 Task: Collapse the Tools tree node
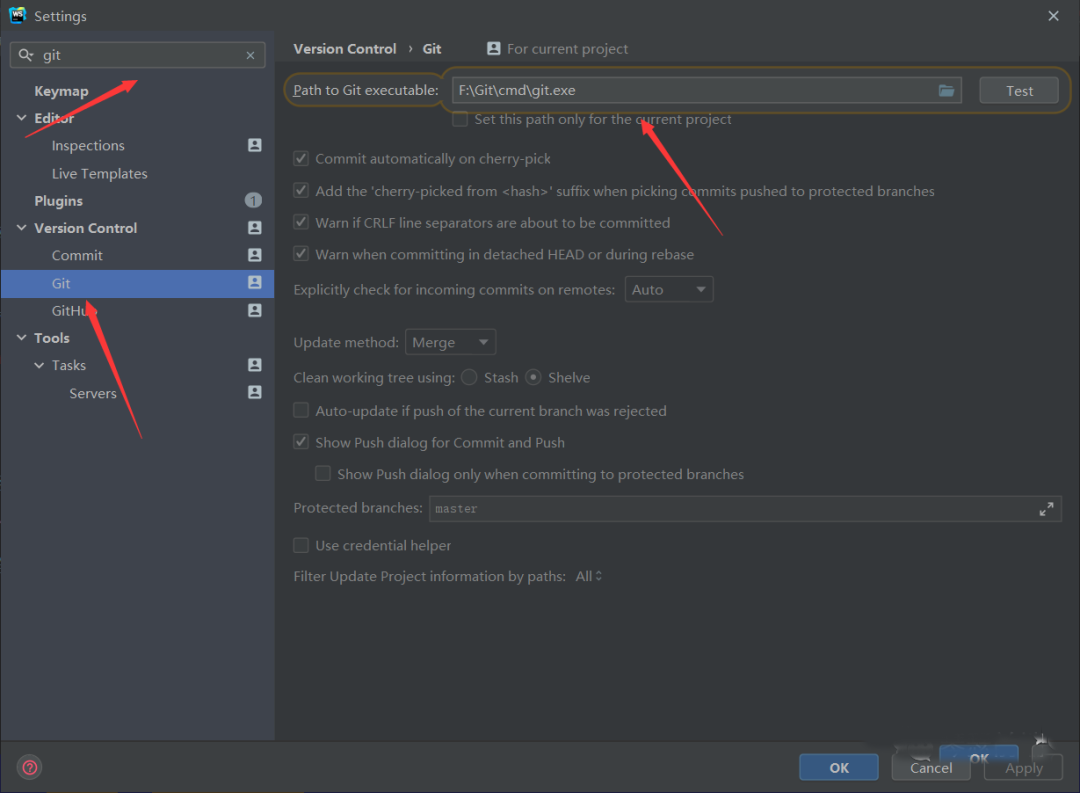(x=21, y=338)
